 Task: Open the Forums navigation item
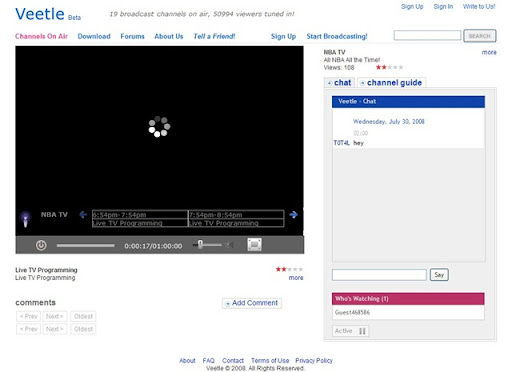tap(132, 36)
